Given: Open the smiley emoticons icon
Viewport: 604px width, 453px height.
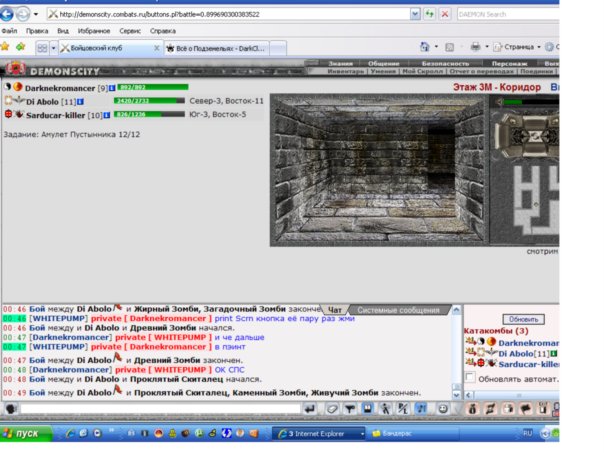Looking at the screenshot, I should coord(443,409).
